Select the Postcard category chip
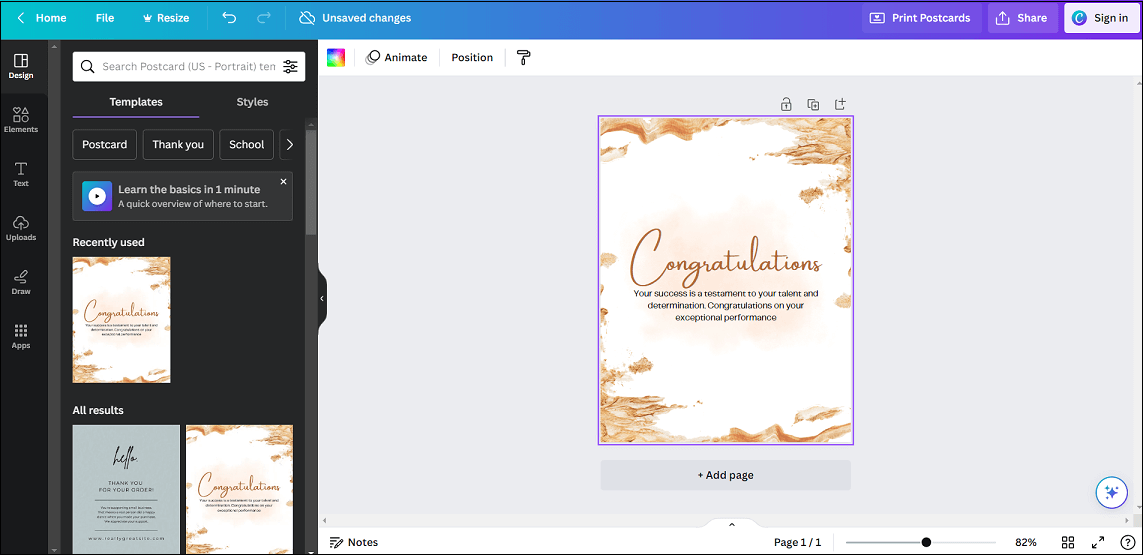Image resolution: width=1143 pixels, height=555 pixels. pos(104,144)
